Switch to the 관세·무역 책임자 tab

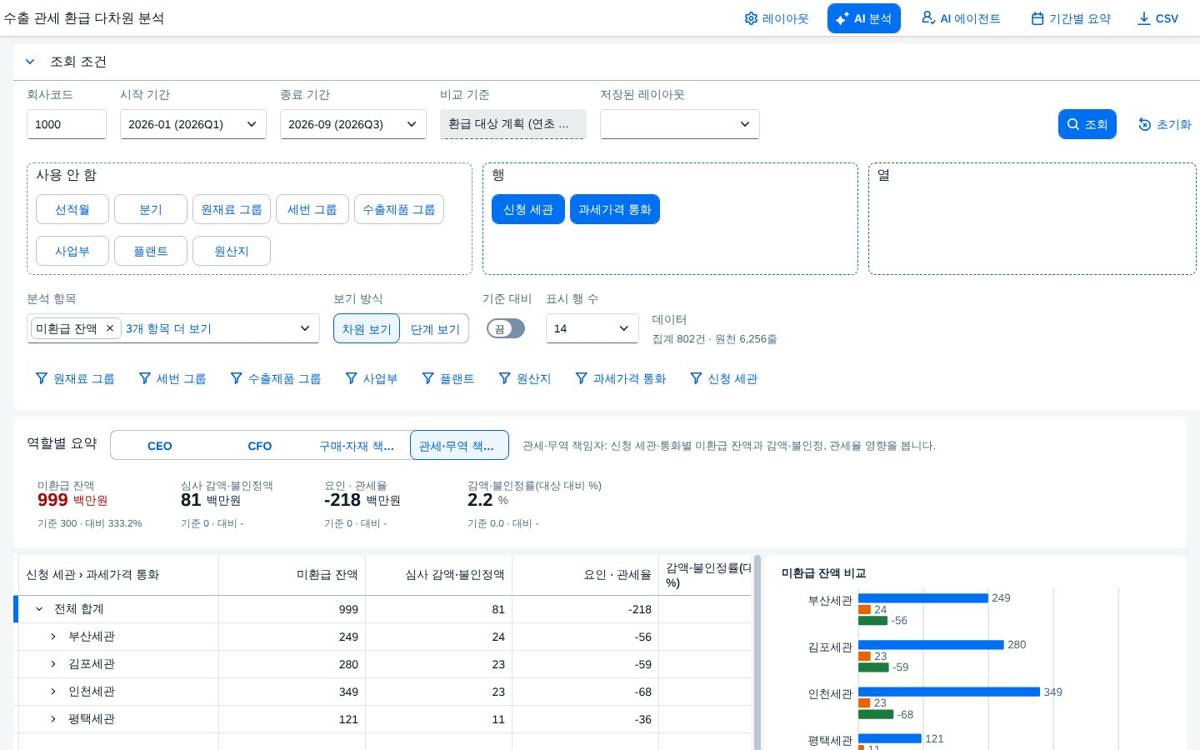click(x=459, y=445)
